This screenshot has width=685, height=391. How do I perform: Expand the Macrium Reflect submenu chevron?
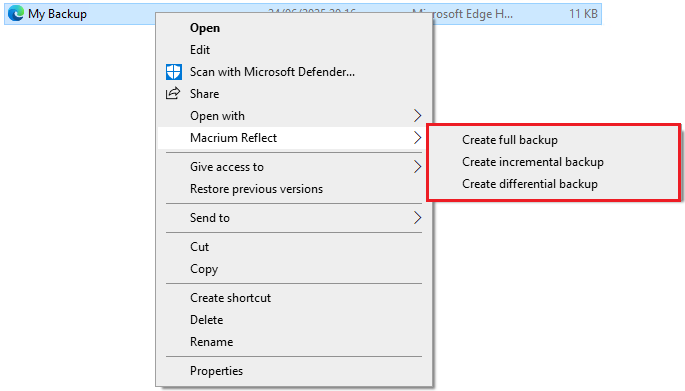click(417, 138)
